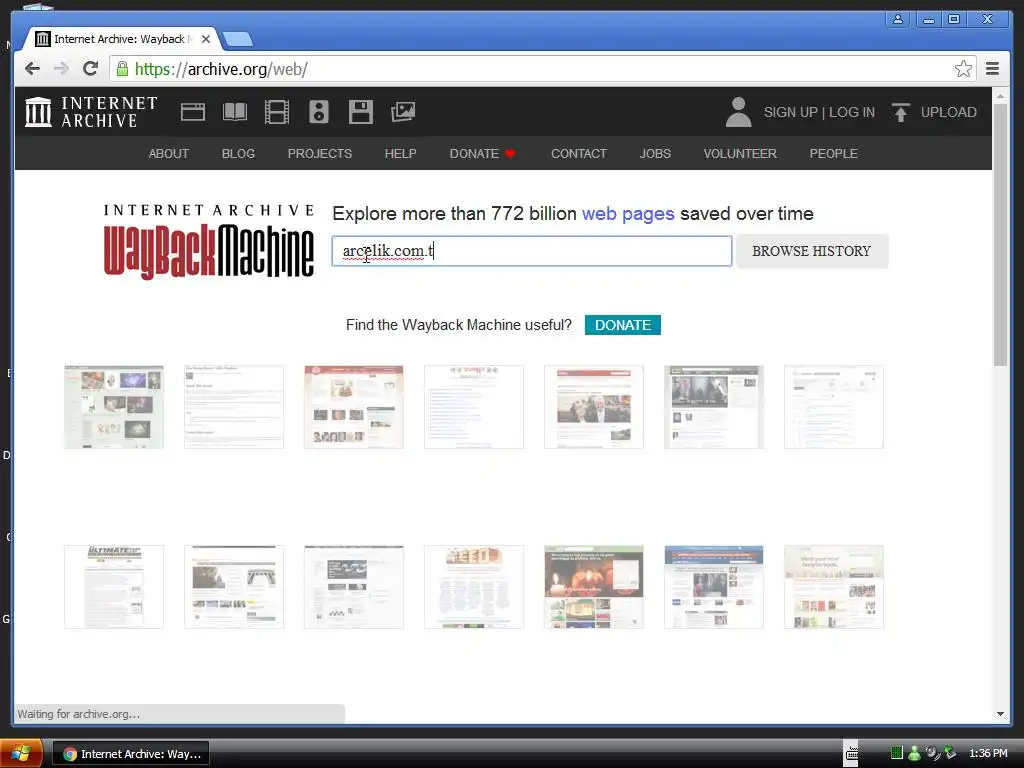Click the upload arrow icon
Image resolution: width=1024 pixels, height=768 pixels.
point(901,112)
